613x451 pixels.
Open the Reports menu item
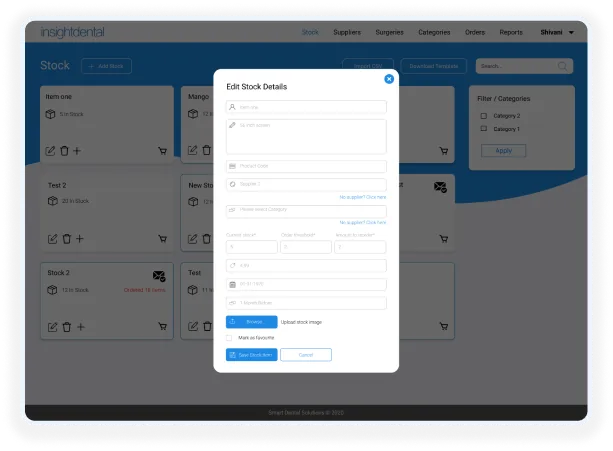(x=511, y=32)
